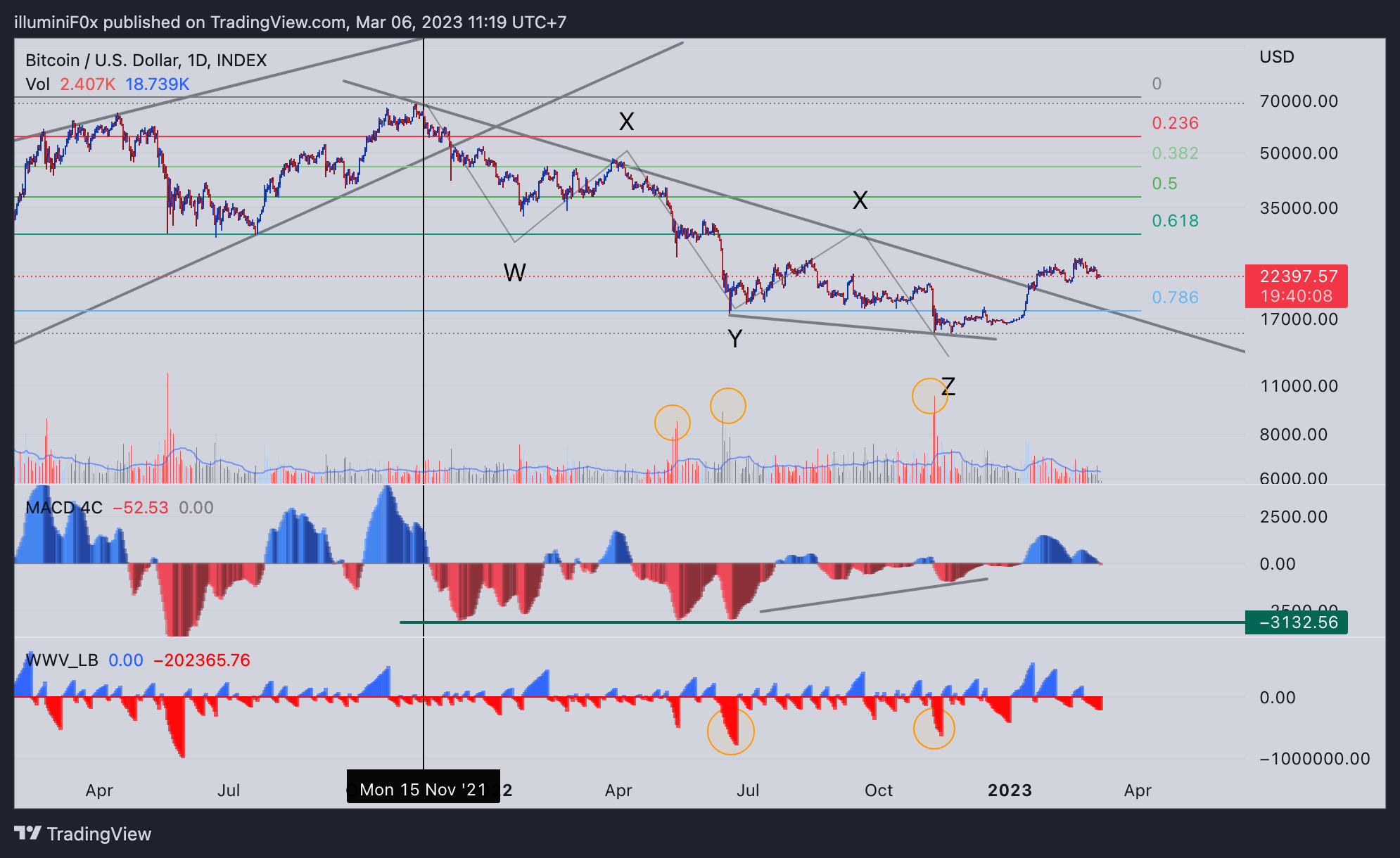Click the 17000.00 price axis label
The image size is (1400, 858).
click(1299, 319)
